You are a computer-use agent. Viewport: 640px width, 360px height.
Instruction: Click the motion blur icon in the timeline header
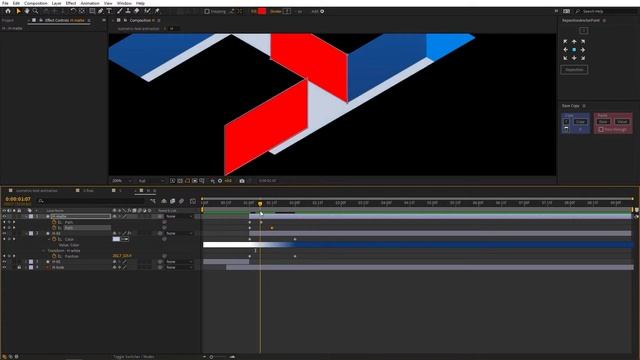click(182, 201)
